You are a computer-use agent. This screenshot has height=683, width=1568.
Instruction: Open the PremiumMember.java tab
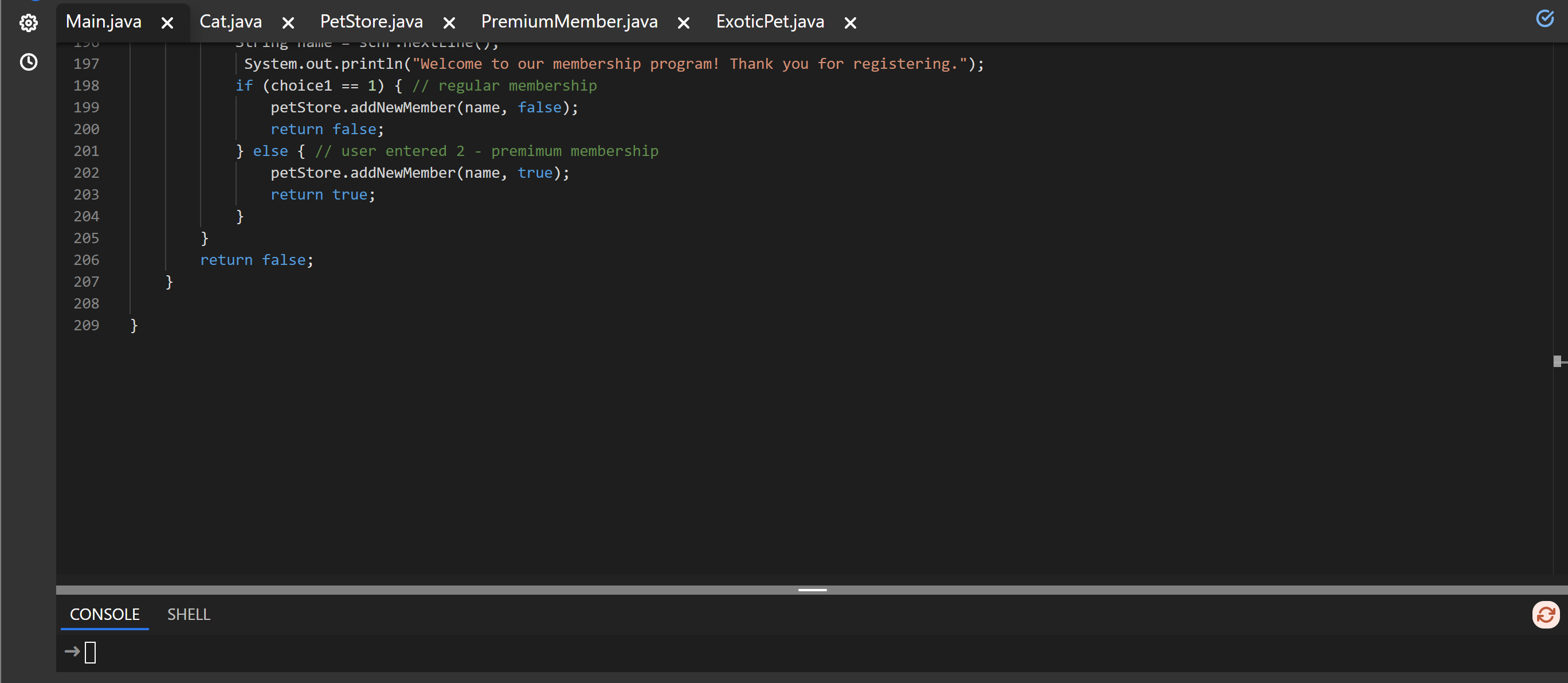click(x=569, y=22)
